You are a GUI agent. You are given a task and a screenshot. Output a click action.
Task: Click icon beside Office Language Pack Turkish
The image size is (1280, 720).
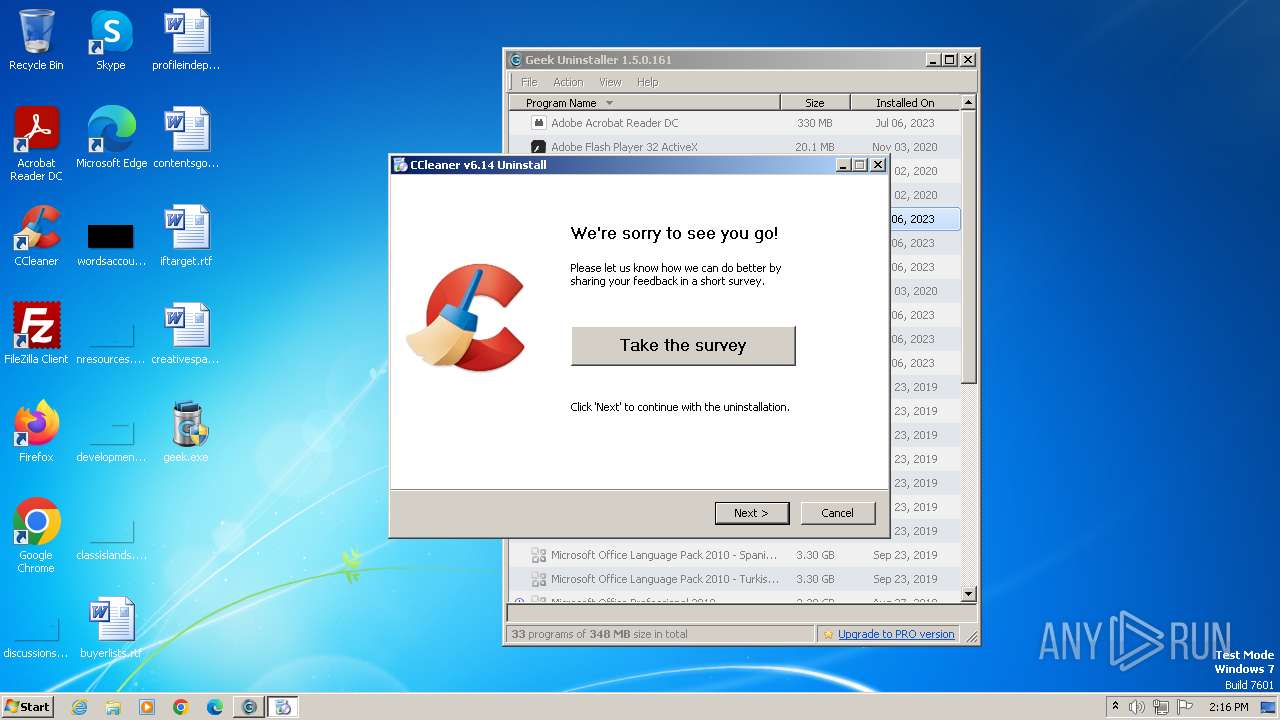[x=538, y=579]
